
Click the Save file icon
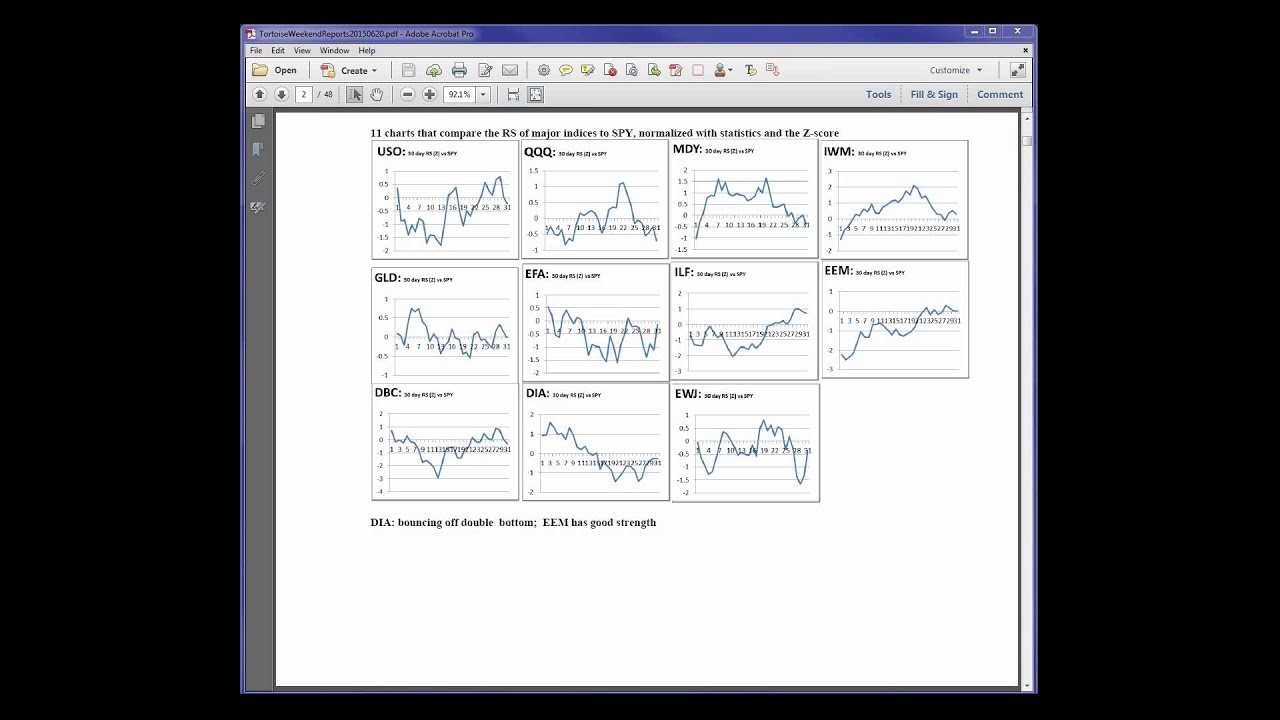click(x=408, y=70)
